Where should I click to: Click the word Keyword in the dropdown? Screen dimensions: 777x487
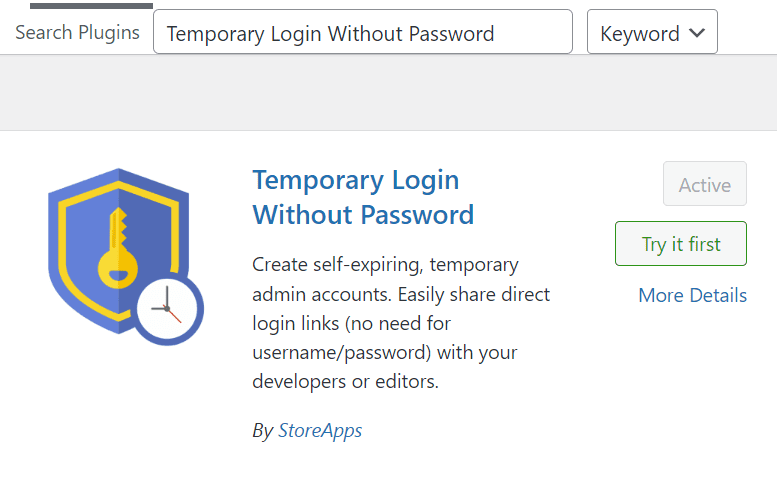639,34
